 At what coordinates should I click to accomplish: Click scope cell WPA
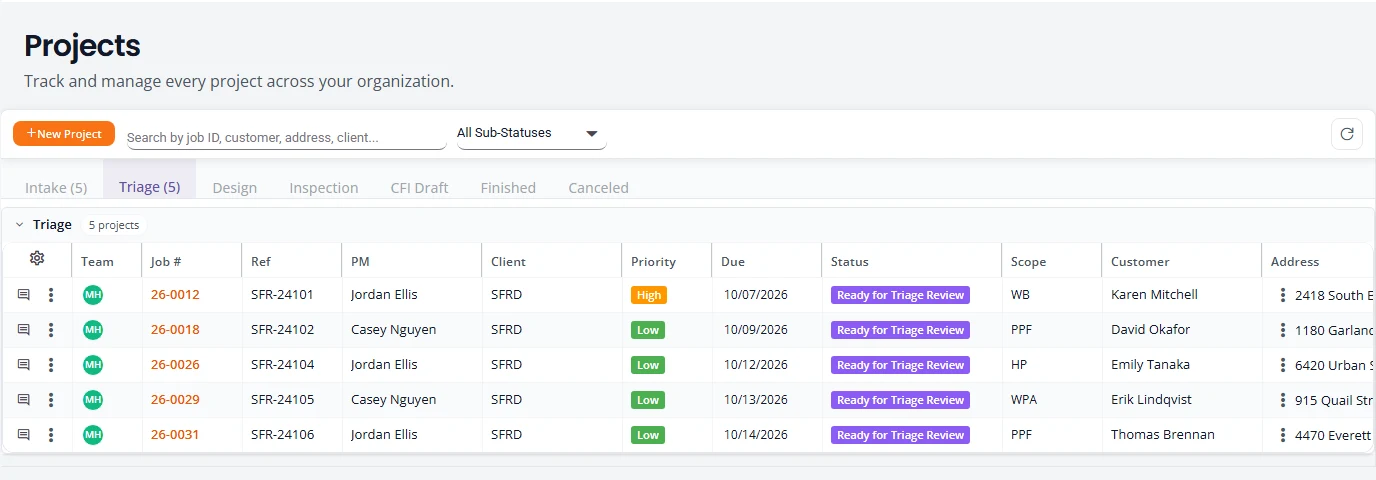pyautogui.click(x=1025, y=400)
